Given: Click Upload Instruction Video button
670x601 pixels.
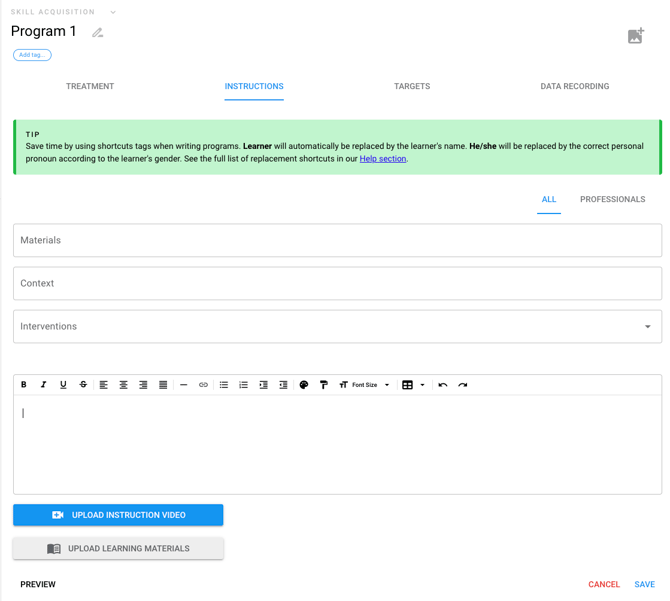Looking at the screenshot, I should coord(118,515).
